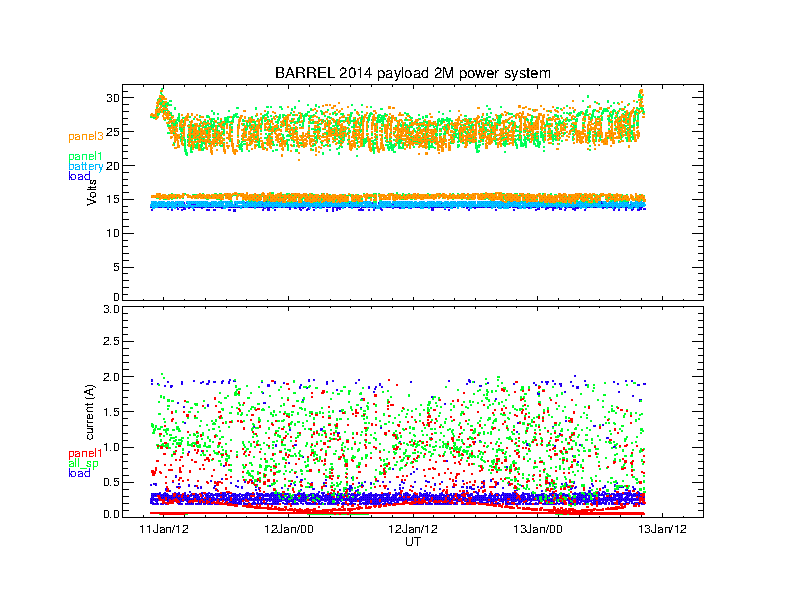Click the "30" tick on the Volts axis
Screen dimensions: 792x612
click(113, 98)
